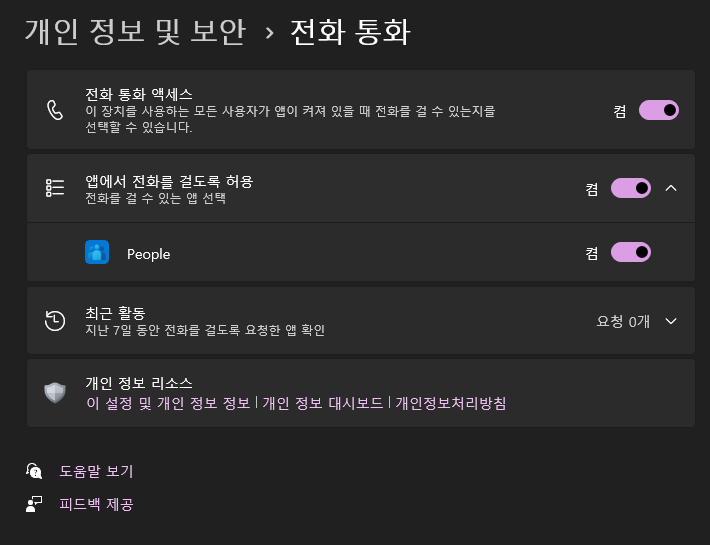
Task: Go back to 개인 정보 및 보안
Action: coord(135,32)
